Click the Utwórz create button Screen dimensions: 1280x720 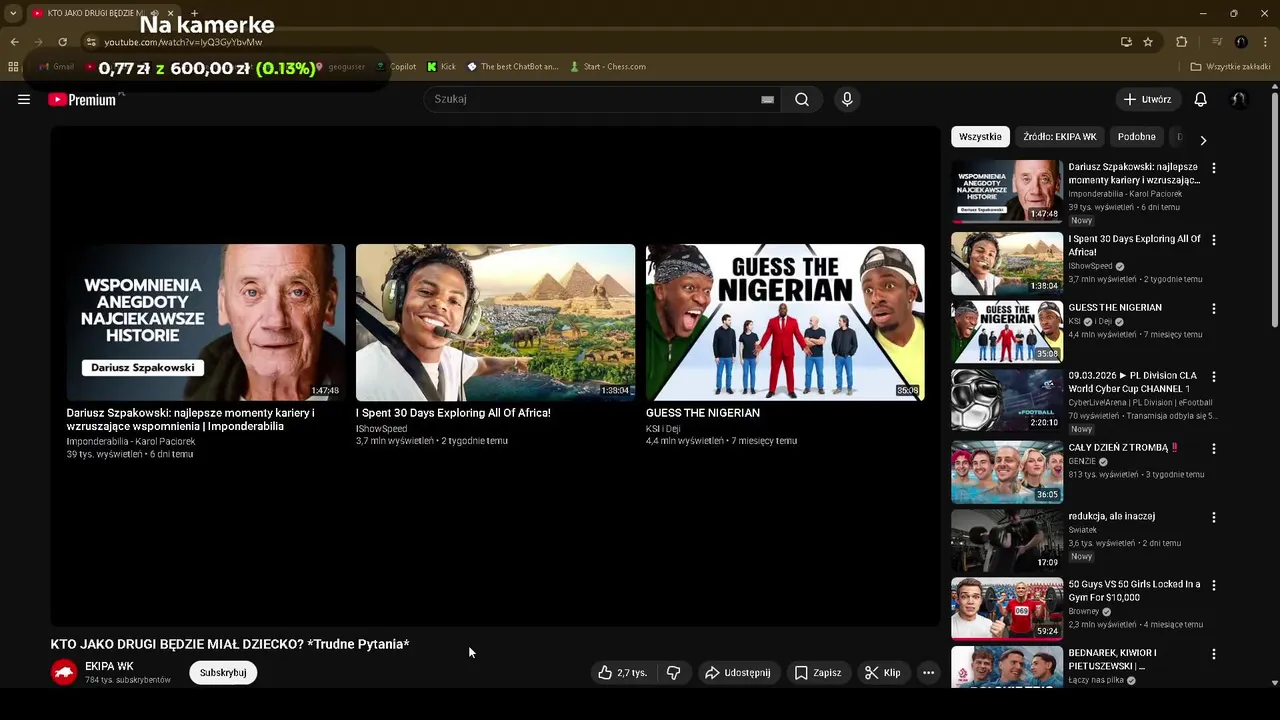click(1147, 99)
